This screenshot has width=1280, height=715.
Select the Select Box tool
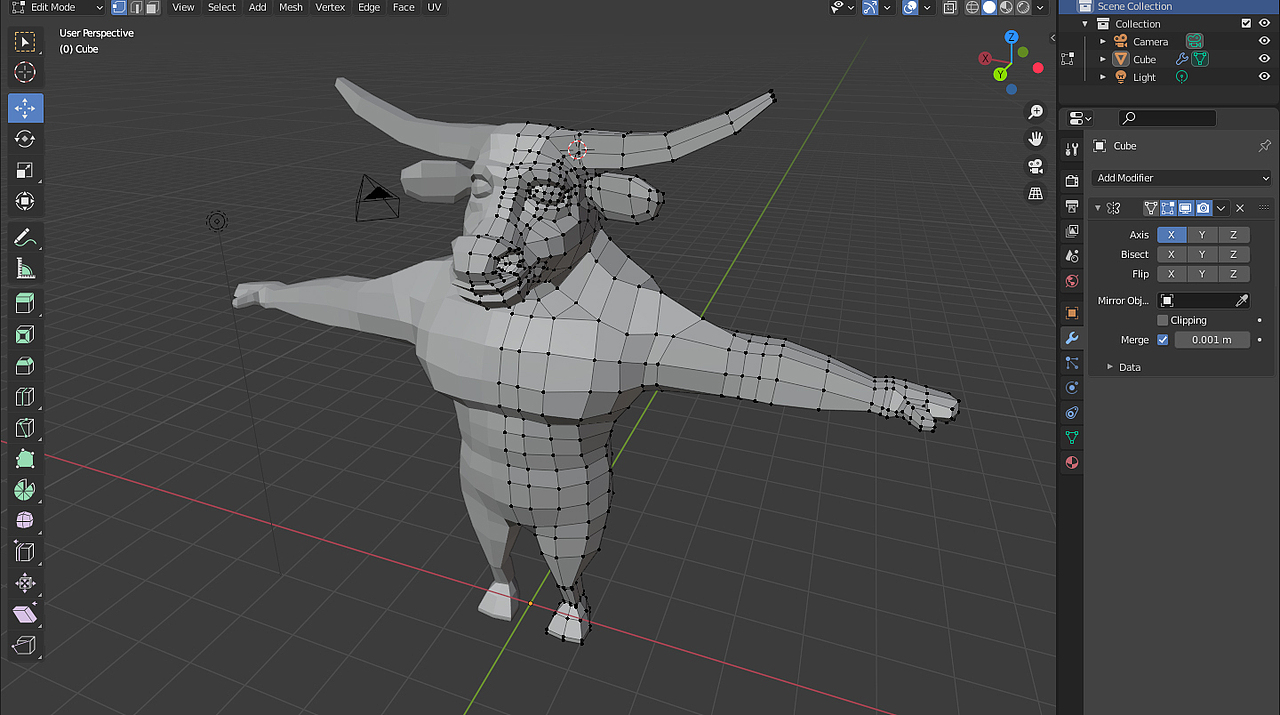tap(25, 42)
